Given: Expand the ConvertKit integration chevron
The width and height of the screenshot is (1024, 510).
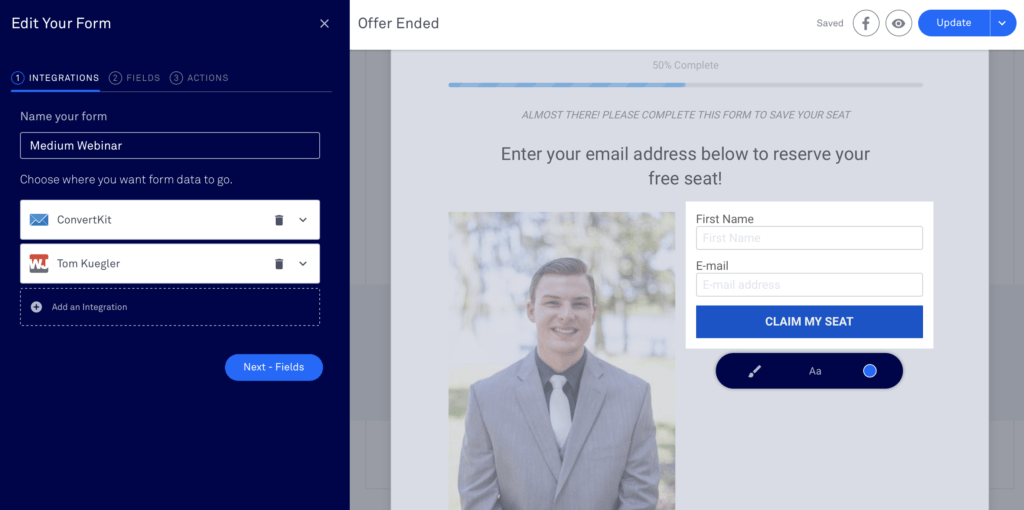Looking at the screenshot, I should [303, 220].
